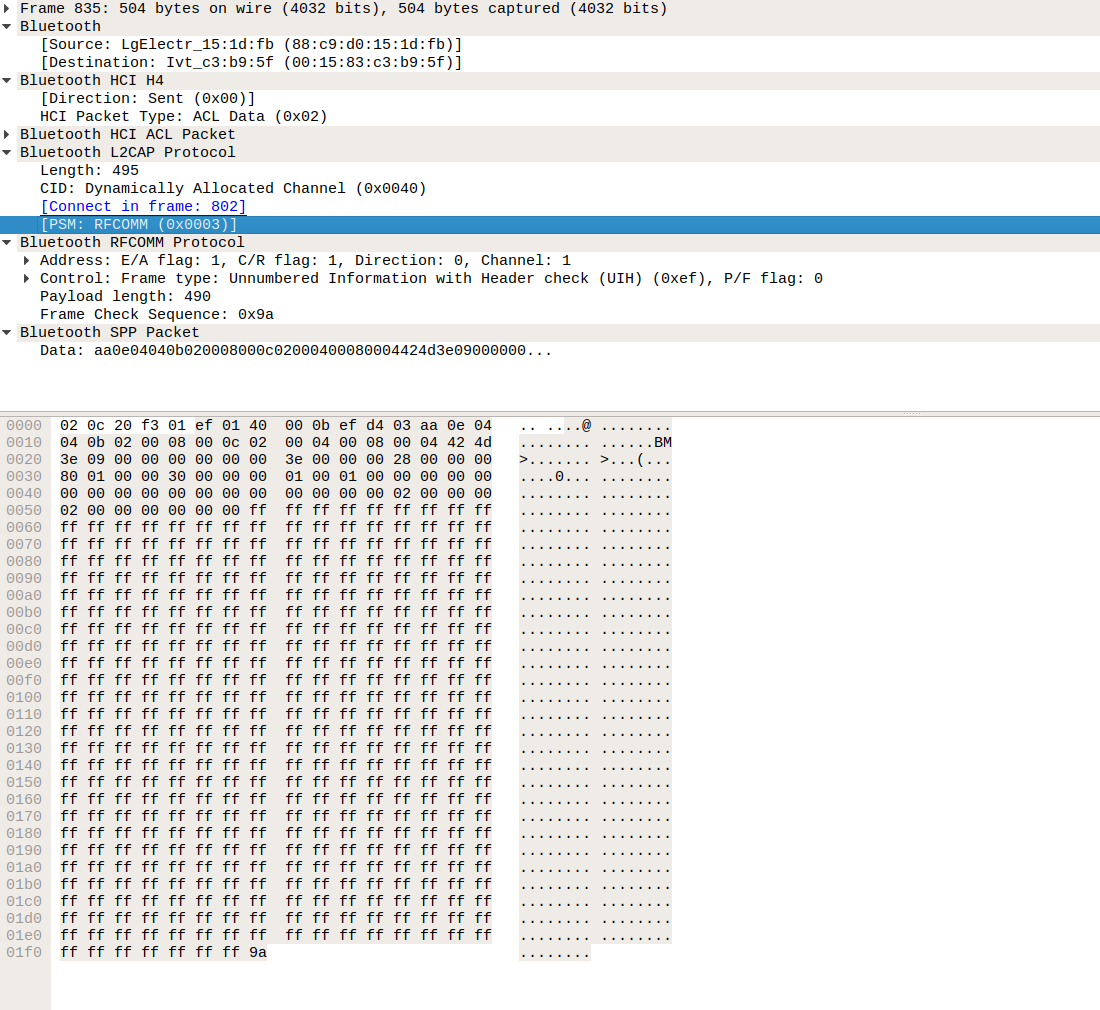
Task: Open the 'Connect in frame: 802' link
Action: pos(142,206)
